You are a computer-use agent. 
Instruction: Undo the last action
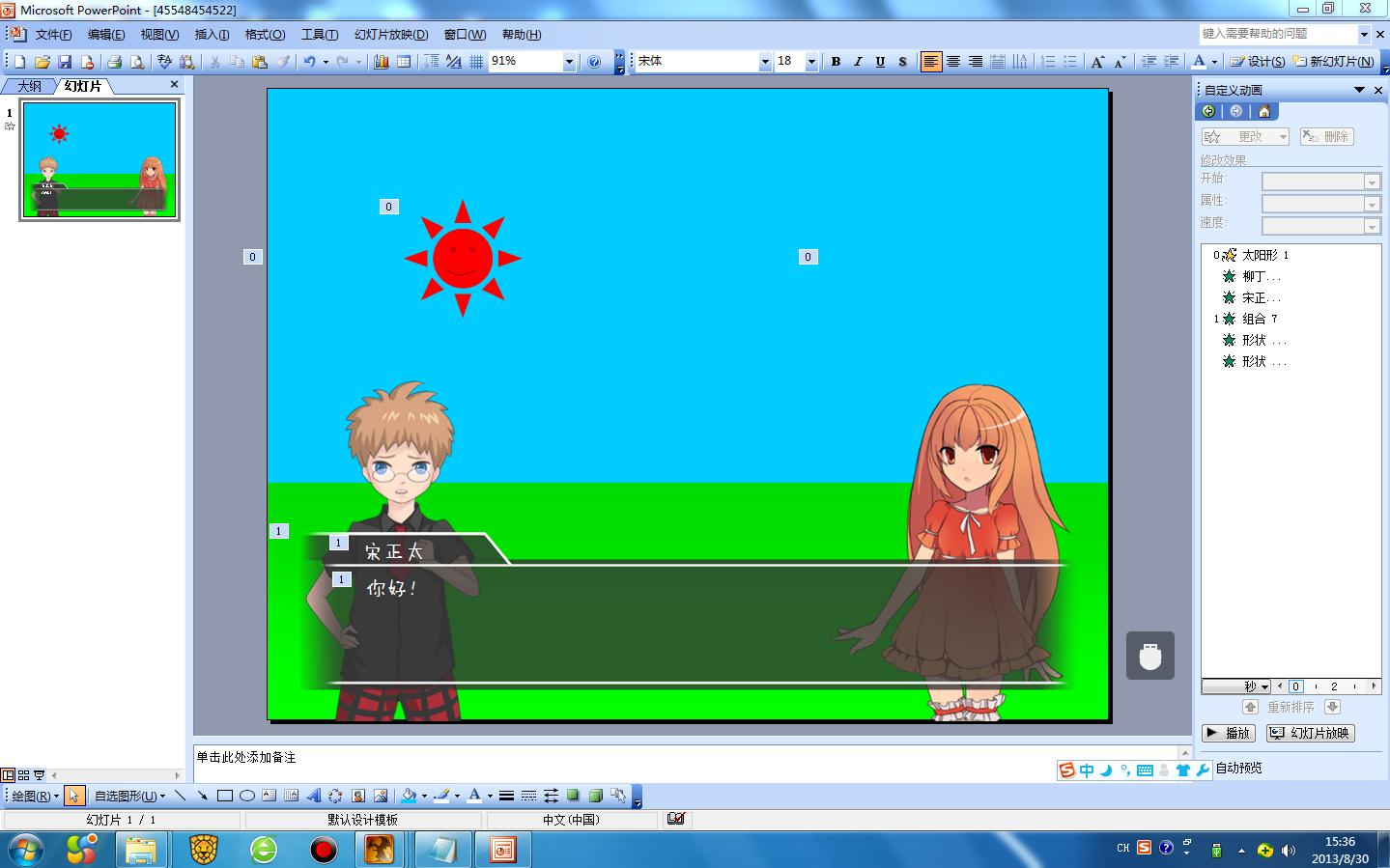pyautogui.click(x=309, y=62)
